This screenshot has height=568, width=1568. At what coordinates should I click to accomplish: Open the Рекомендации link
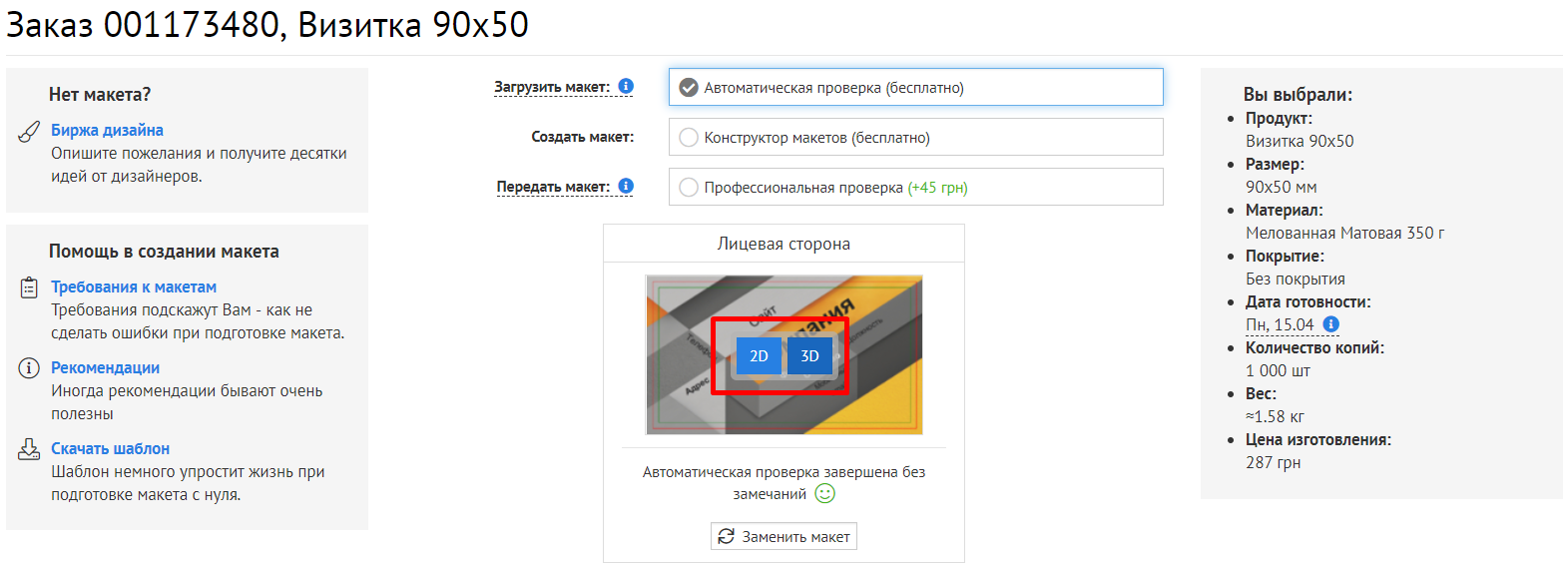(105, 368)
